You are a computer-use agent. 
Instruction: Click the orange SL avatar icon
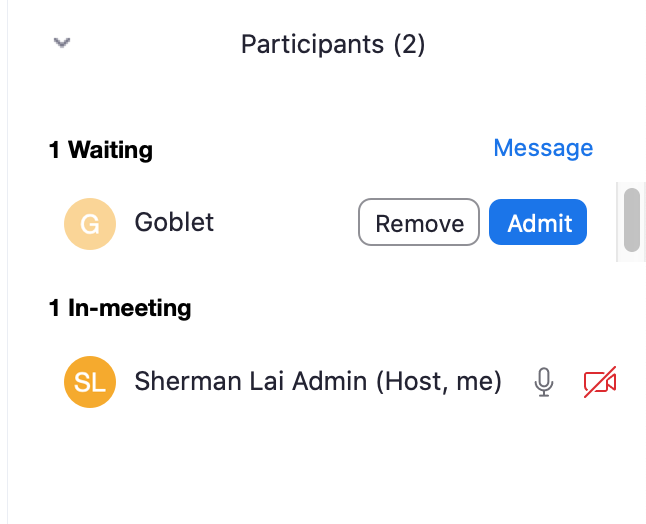89,382
